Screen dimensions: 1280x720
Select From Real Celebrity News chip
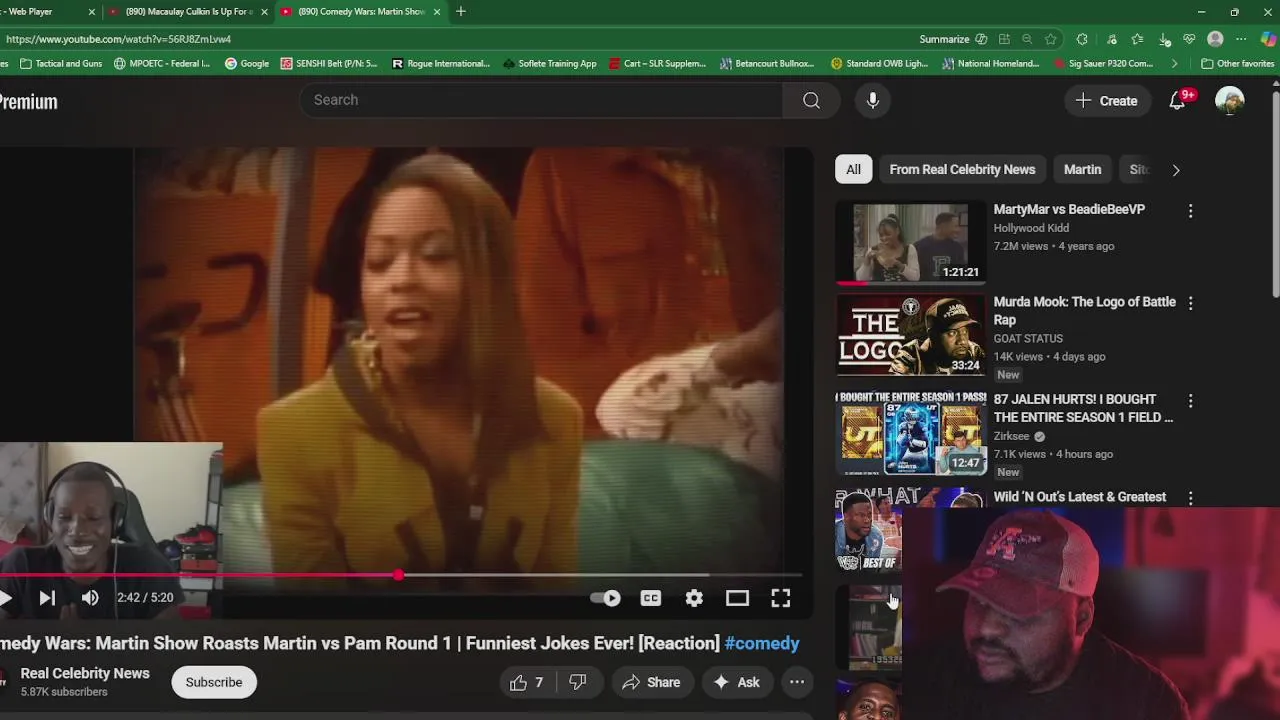(962, 169)
